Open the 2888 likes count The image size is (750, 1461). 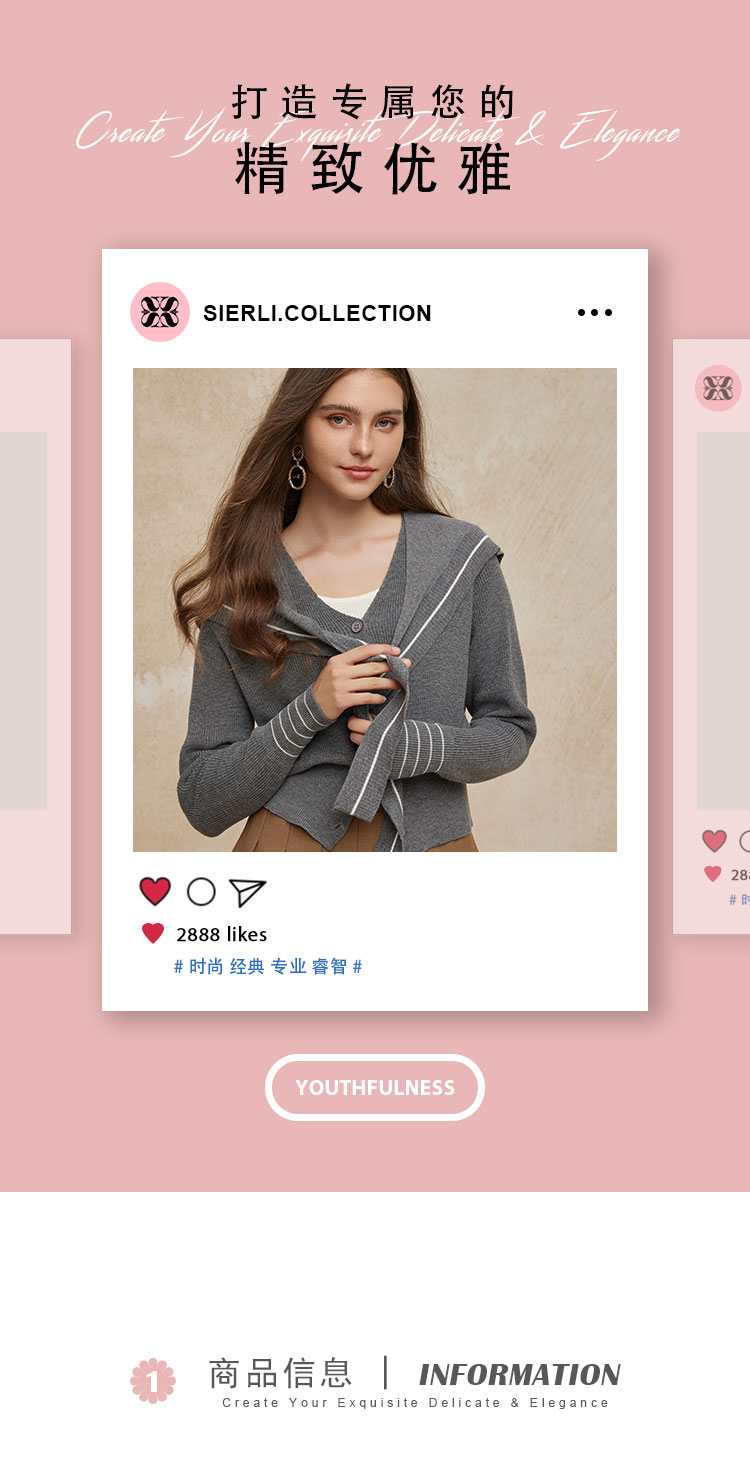(222, 934)
